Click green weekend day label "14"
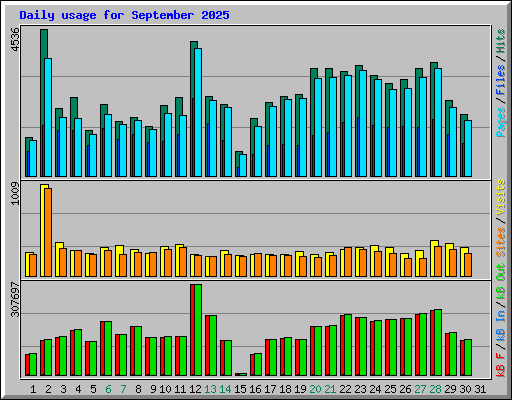 point(225,389)
